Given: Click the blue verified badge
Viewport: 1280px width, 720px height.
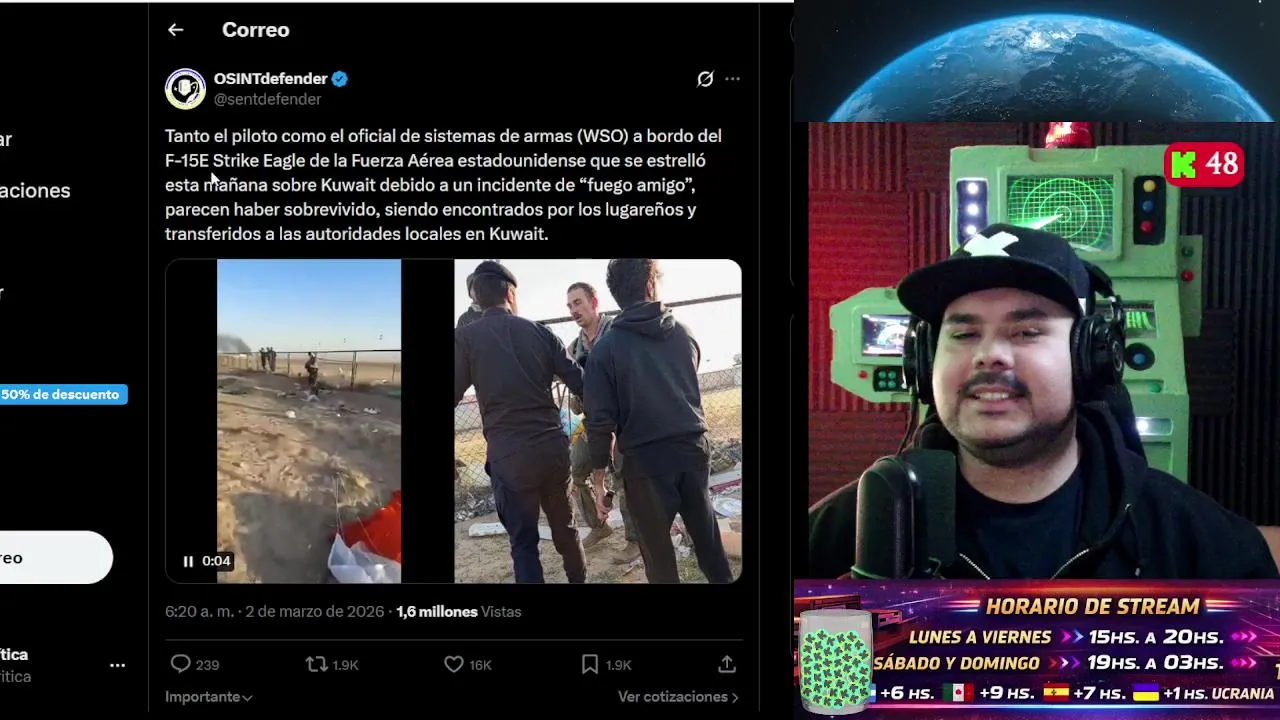Looking at the screenshot, I should pos(340,79).
